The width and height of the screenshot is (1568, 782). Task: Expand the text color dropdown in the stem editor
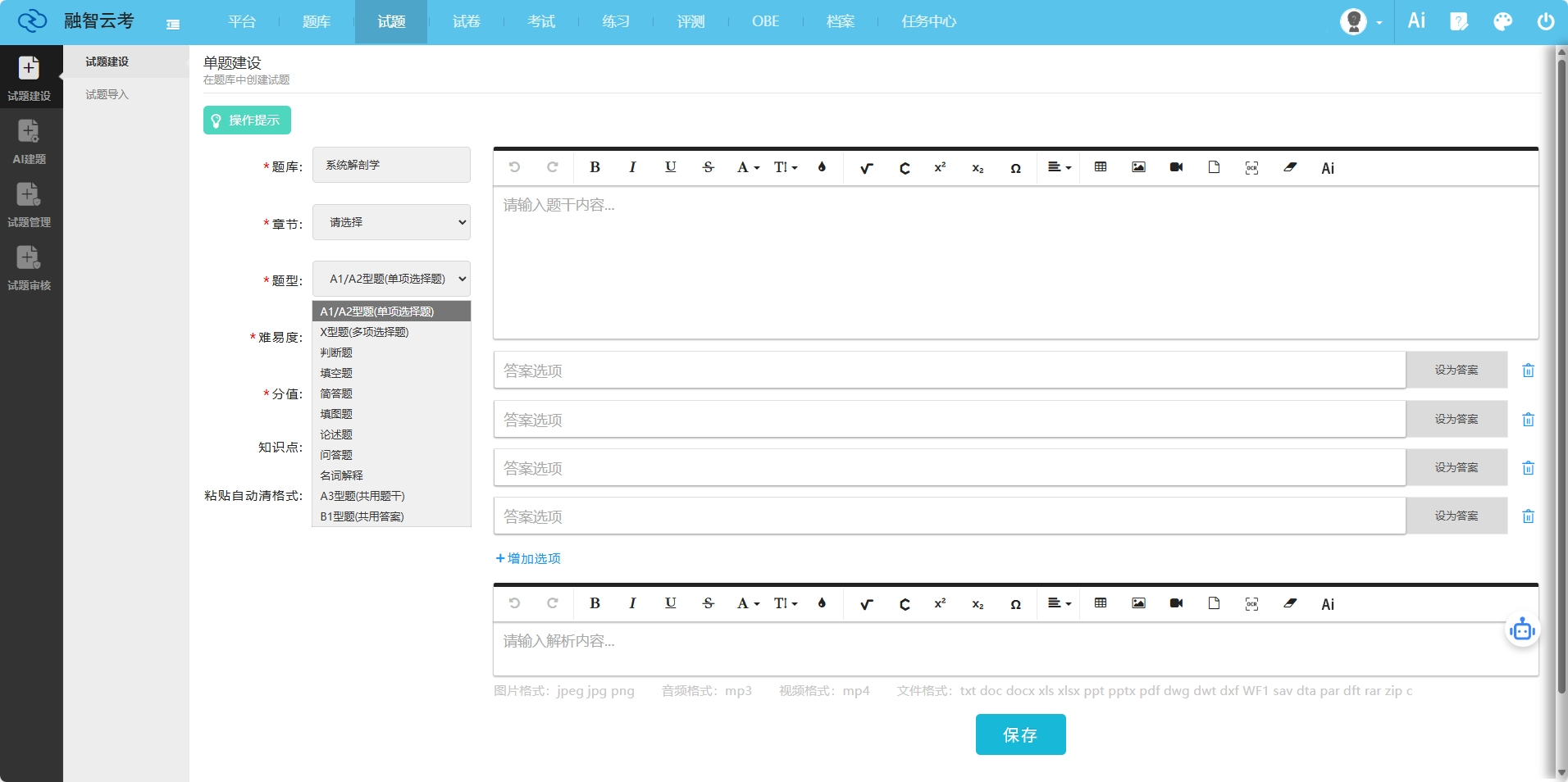[x=748, y=167]
